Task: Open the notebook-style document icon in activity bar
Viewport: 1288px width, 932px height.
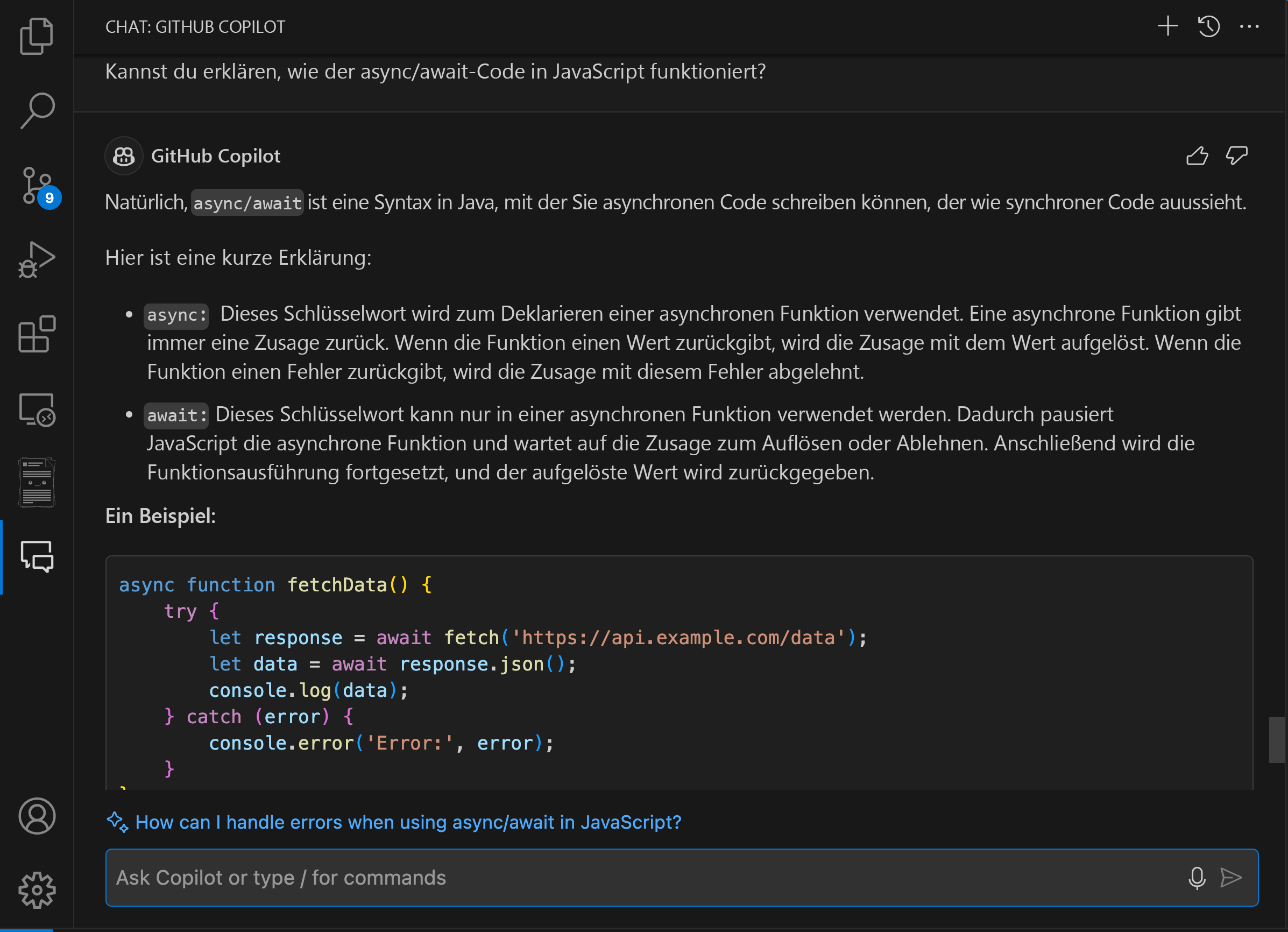Action: (x=37, y=483)
